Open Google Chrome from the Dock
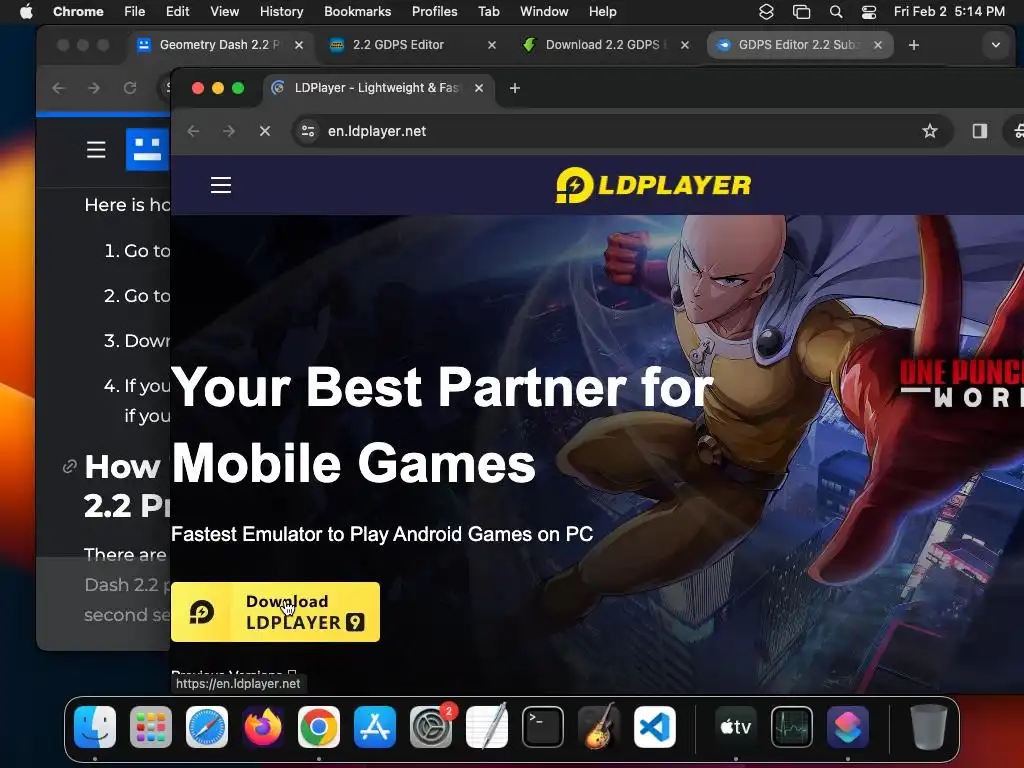 [x=319, y=727]
